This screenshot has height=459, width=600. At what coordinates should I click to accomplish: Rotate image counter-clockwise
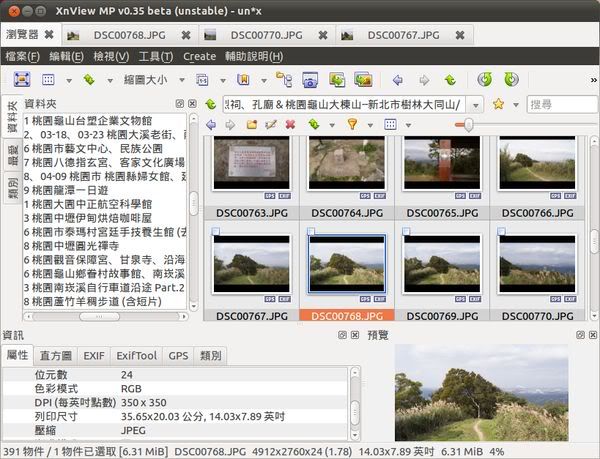[x=485, y=80]
